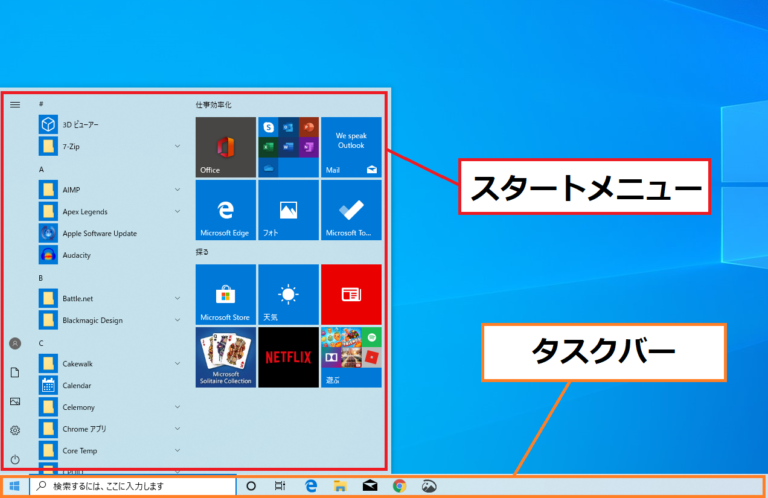Screen dimensions: 768x498
Task: Open the Blackmagic Design folder entry
Action: (x=110, y=320)
